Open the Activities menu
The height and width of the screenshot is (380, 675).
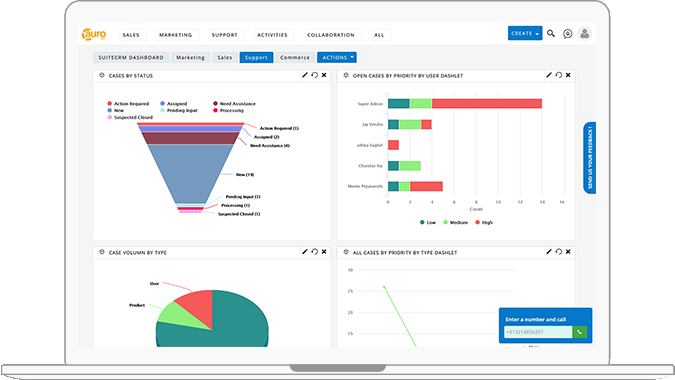point(272,35)
